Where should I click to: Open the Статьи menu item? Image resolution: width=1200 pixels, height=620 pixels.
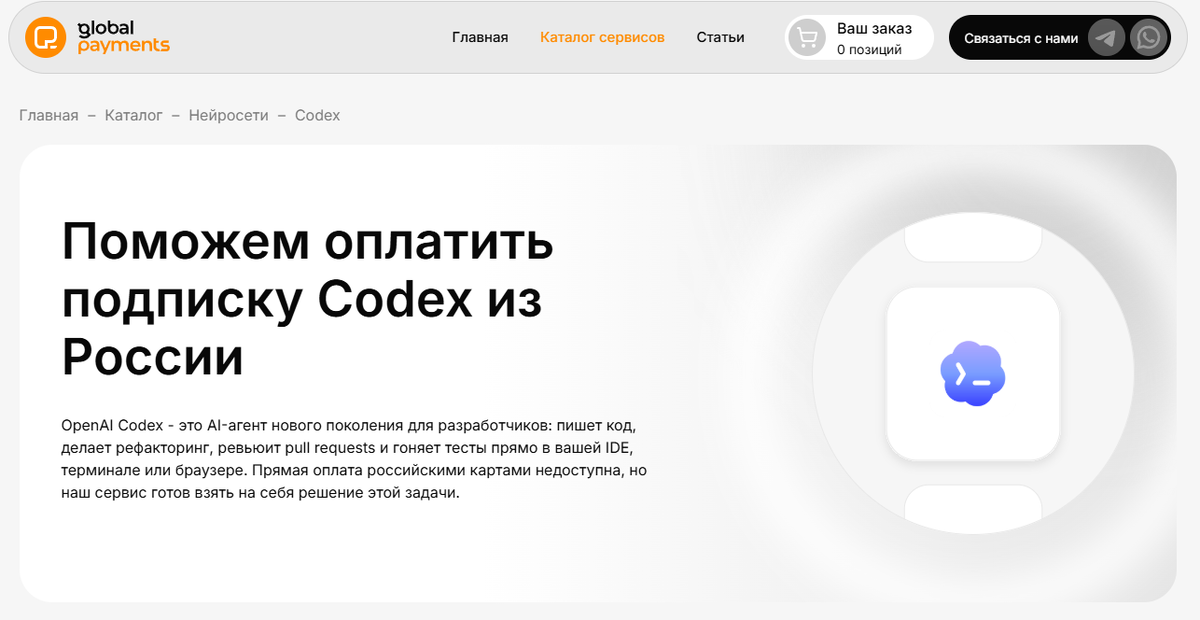(720, 37)
